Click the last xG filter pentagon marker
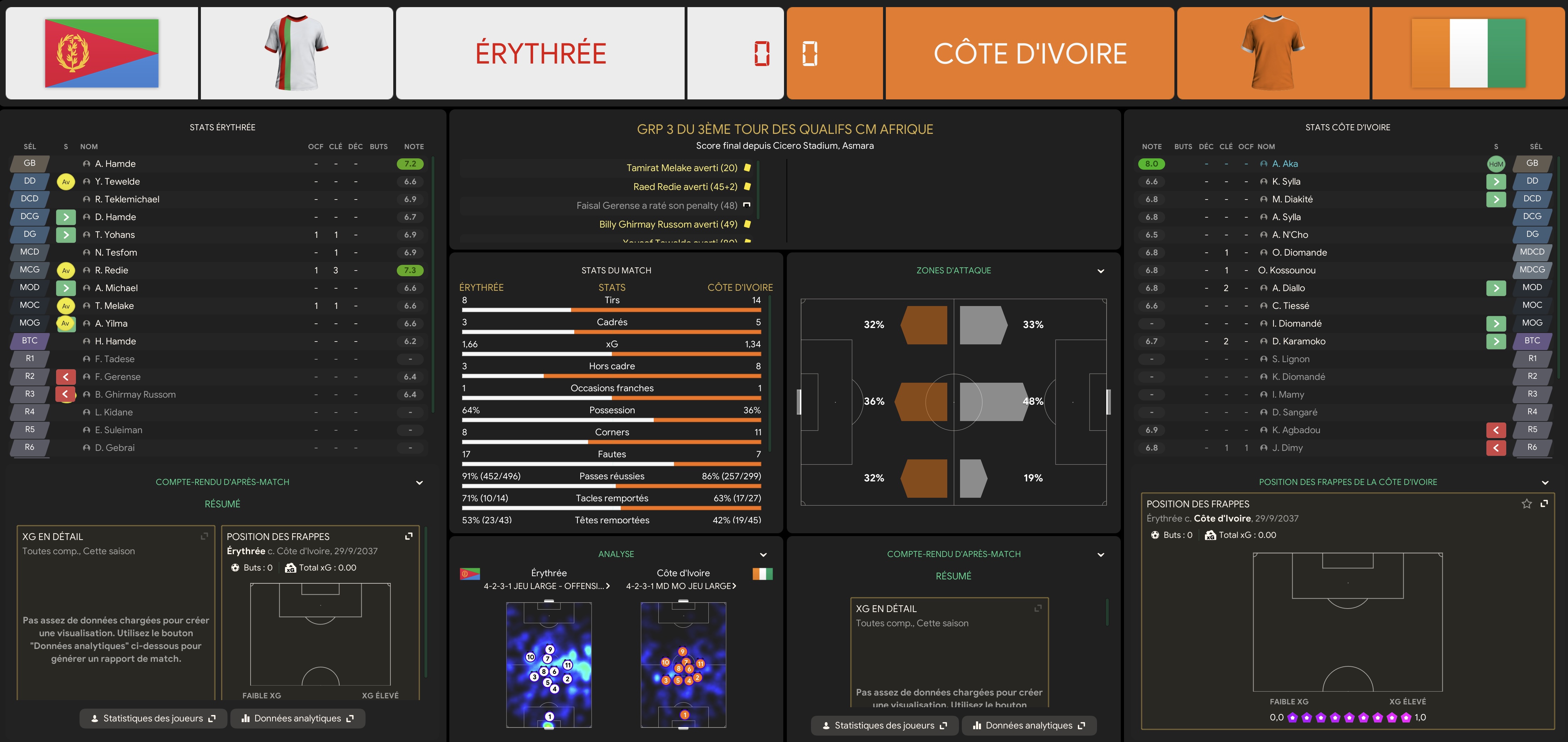The height and width of the screenshot is (742, 1568). [x=1405, y=718]
